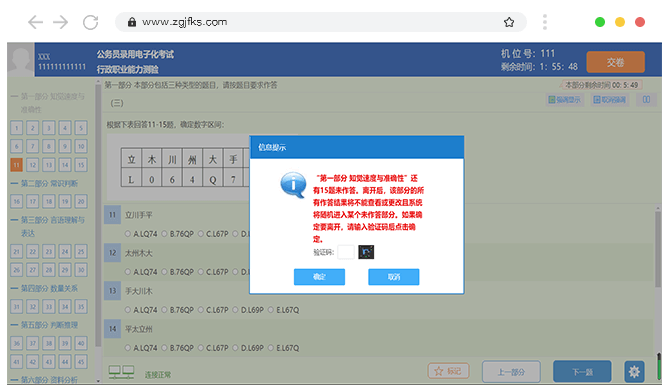Viewport: 668px width, 390px height.
Task: Bookmark the page with the star icon
Action: 509,22
